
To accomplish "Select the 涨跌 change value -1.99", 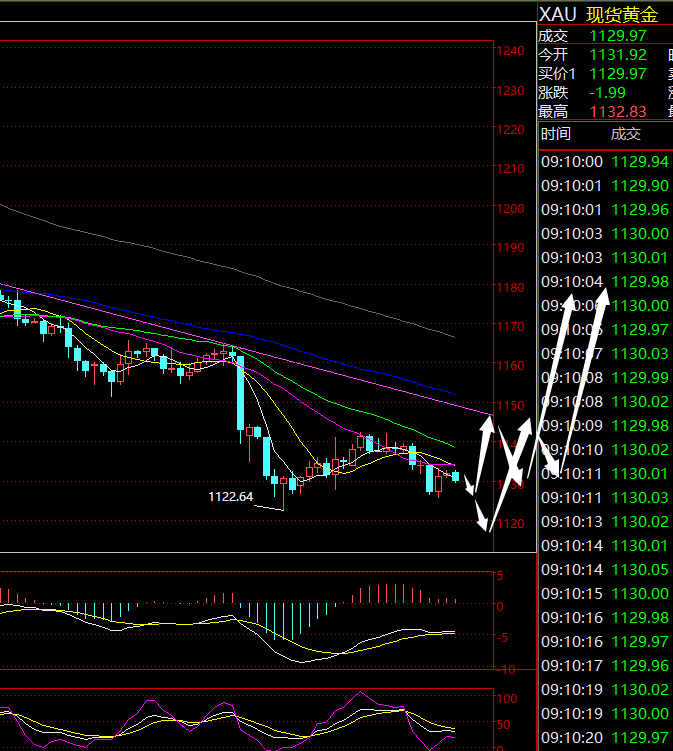I will coord(607,92).
